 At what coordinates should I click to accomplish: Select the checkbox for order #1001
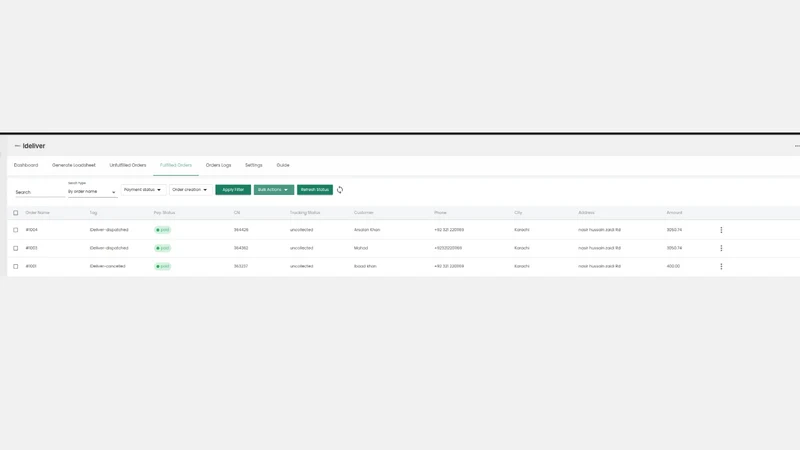pyautogui.click(x=16, y=266)
